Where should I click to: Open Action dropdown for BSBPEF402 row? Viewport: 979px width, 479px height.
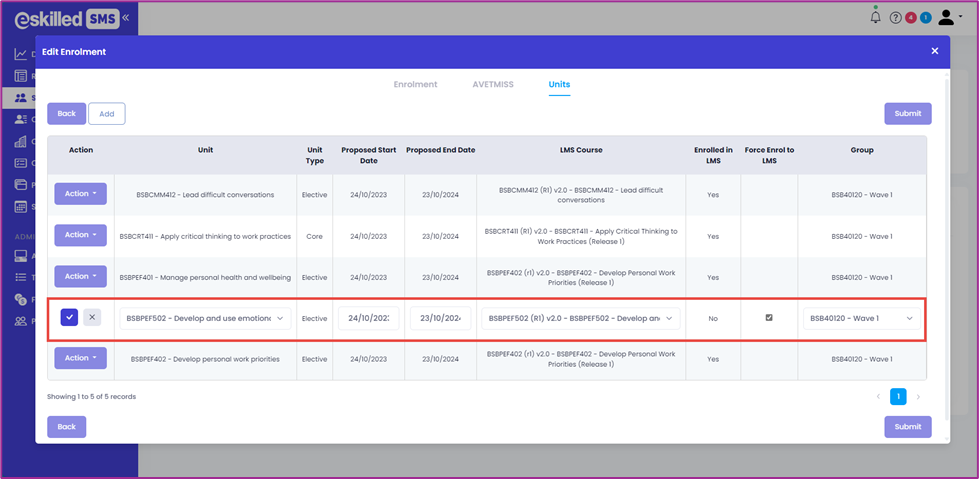coord(81,358)
